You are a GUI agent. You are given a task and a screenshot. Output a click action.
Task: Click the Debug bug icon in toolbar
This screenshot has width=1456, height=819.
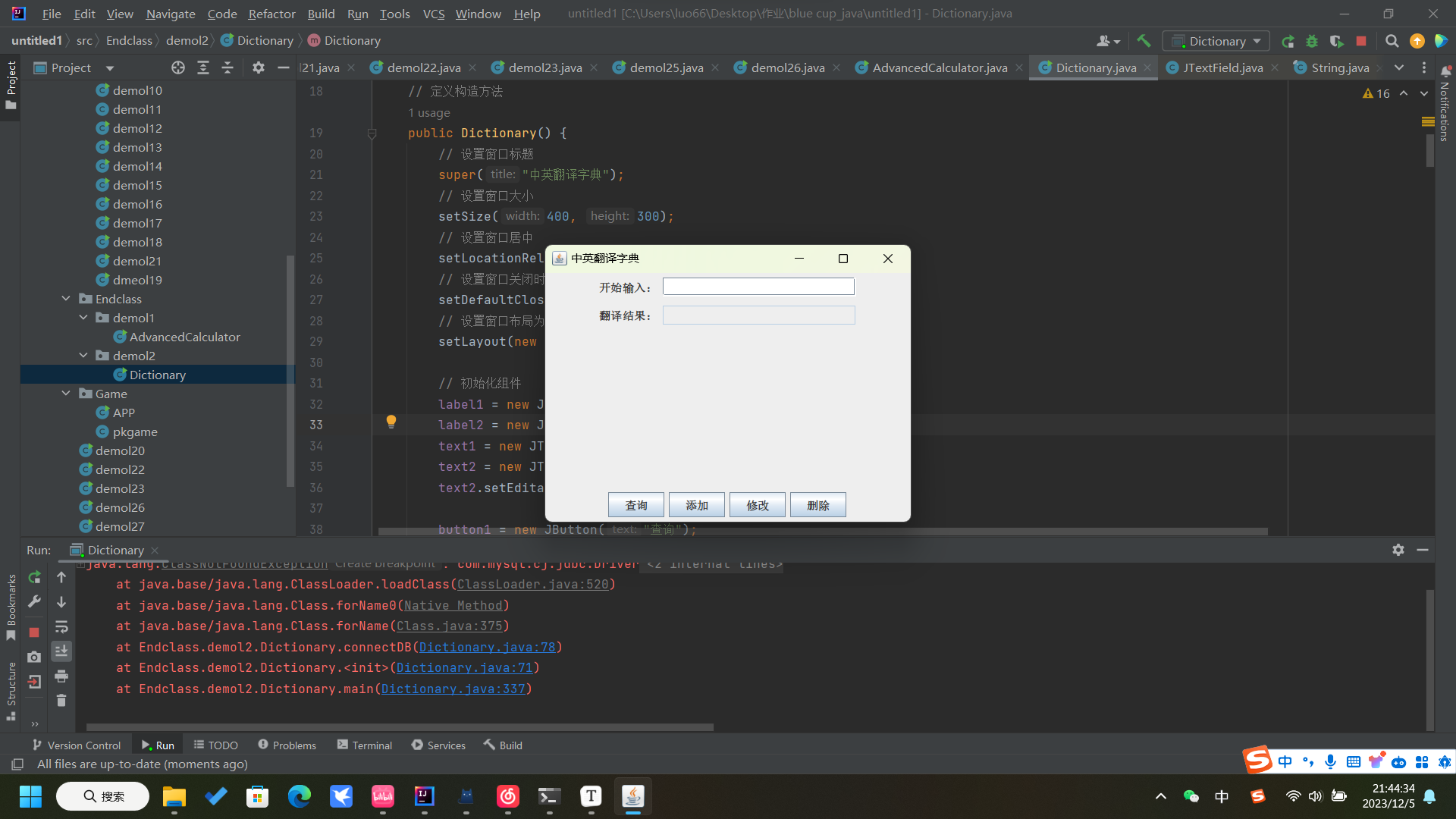[x=1312, y=41]
